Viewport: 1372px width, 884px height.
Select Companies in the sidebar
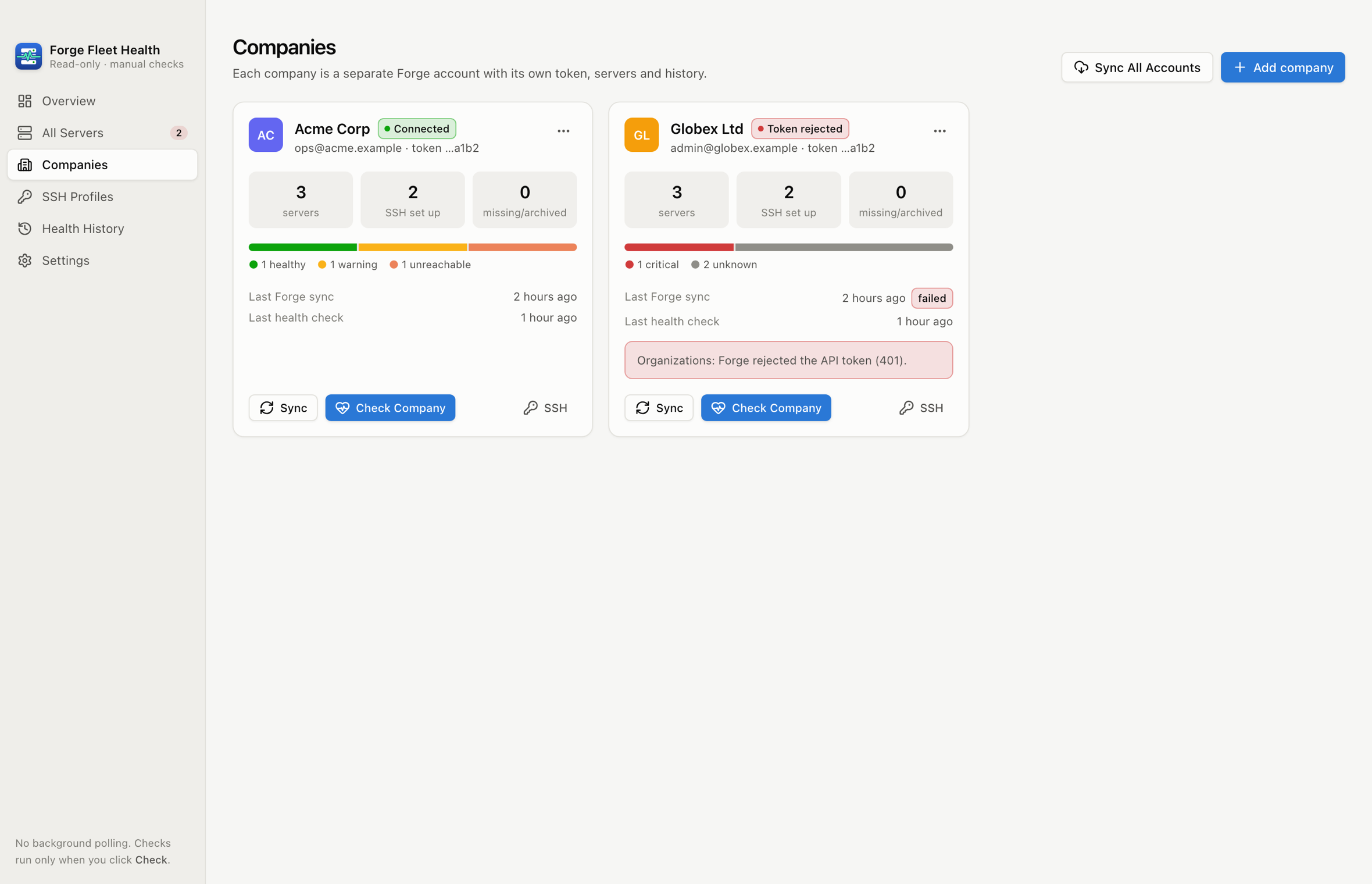102,165
